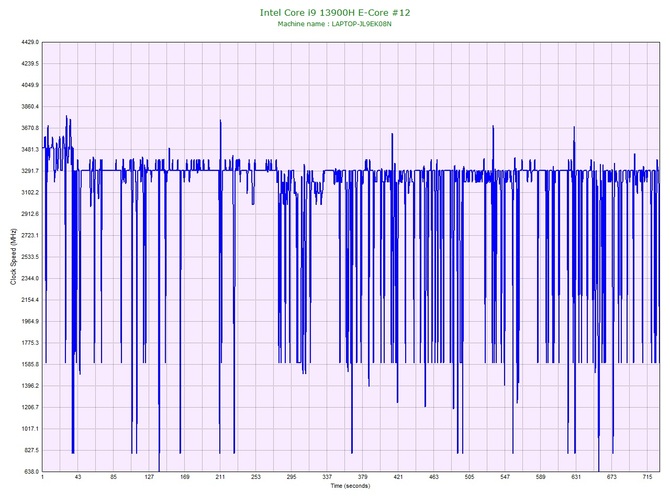Click the y-axis value 638.0
The width and height of the screenshot is (670, 503).
31,471
